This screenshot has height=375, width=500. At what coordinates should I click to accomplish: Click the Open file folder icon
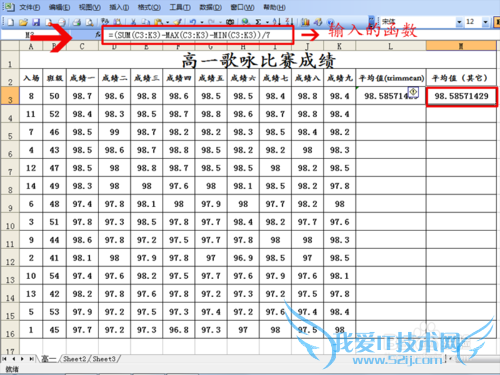(x=23, y=22)
